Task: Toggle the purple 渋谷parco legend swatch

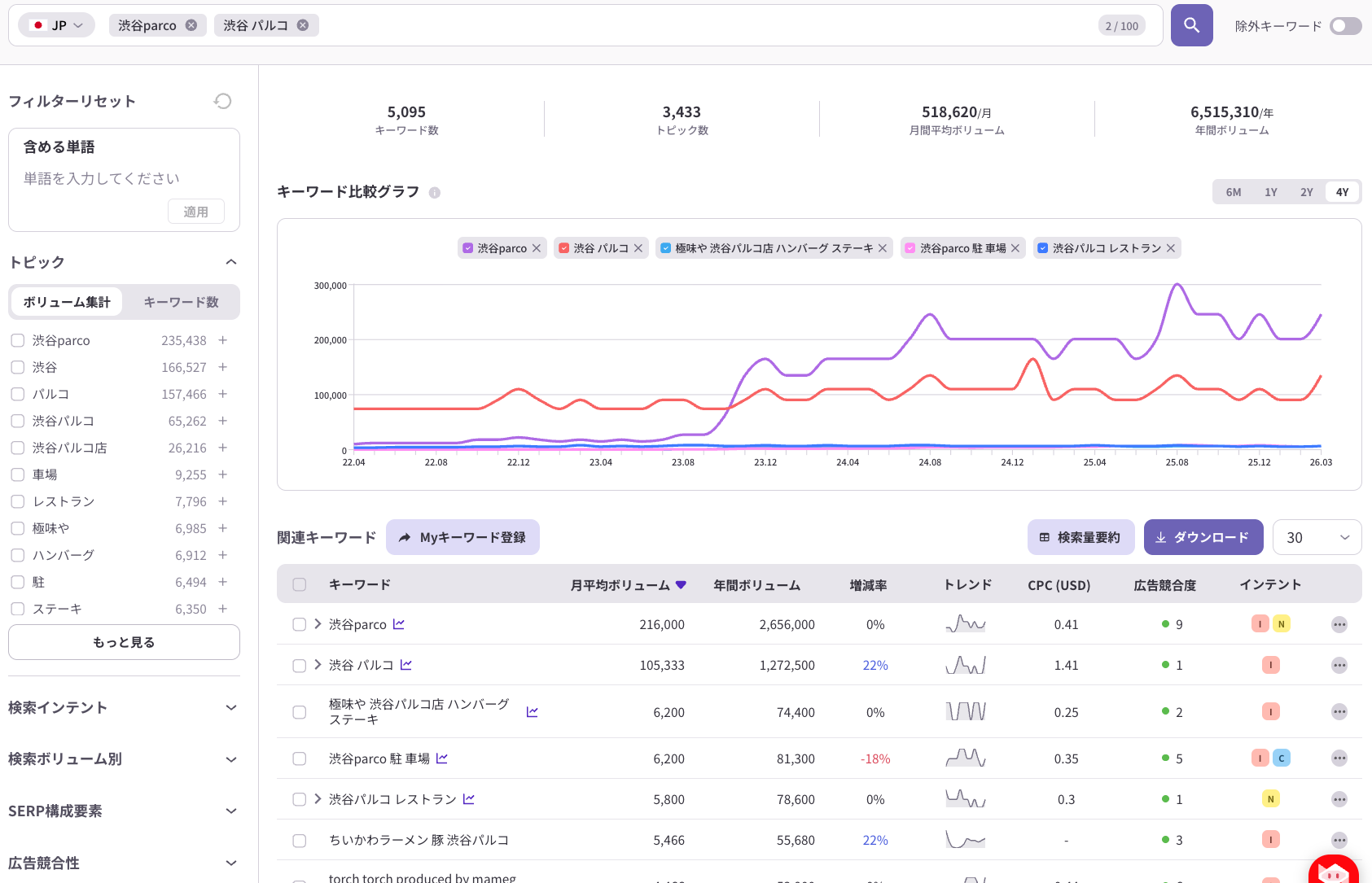Action: tap(468, 248)
